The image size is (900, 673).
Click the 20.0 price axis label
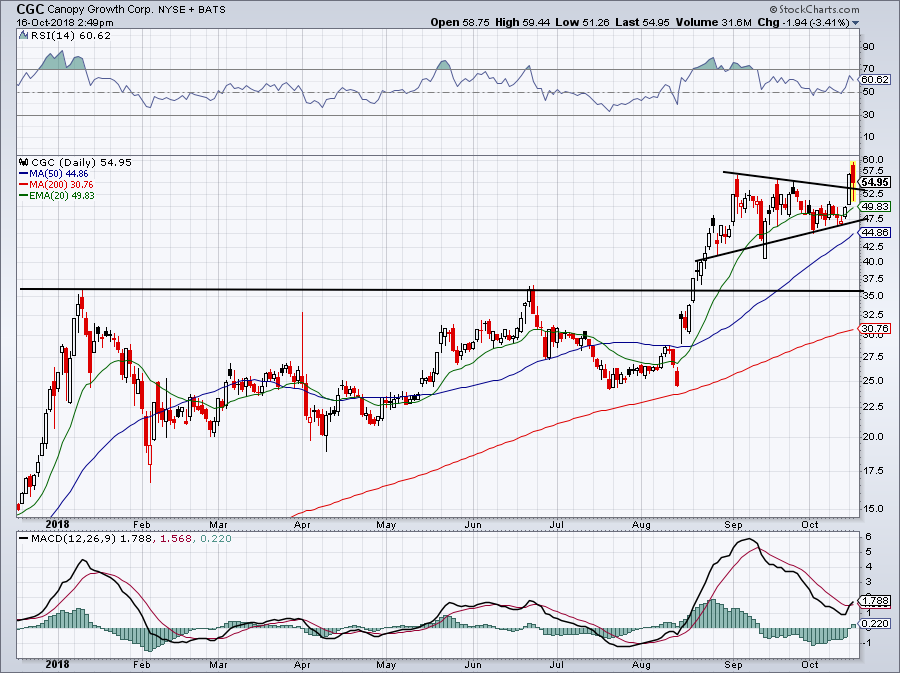(x=872, y=437)
